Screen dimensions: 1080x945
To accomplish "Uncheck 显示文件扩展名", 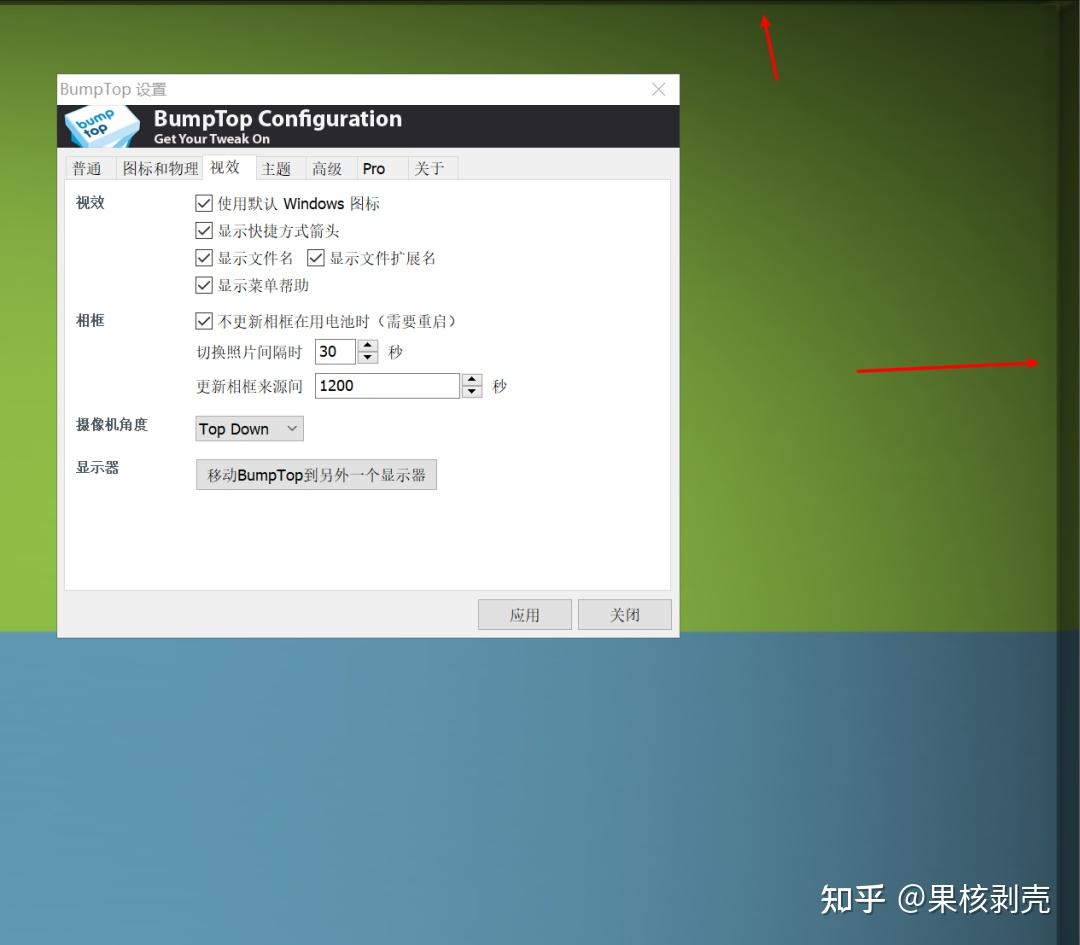I will pos(316,257).
